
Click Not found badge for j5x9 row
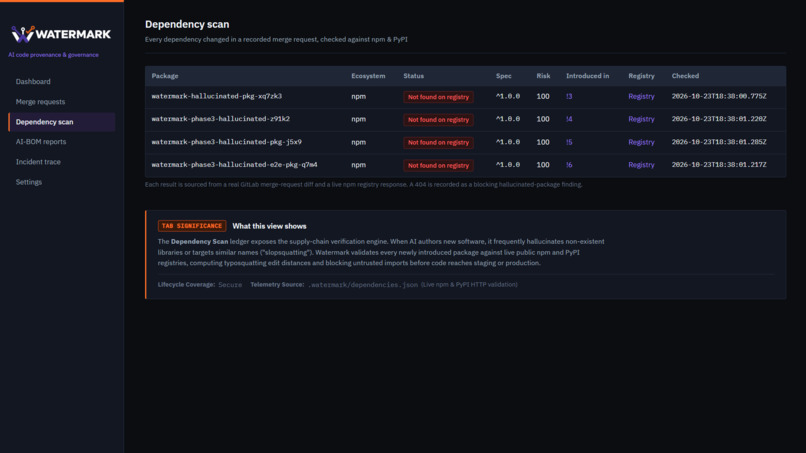coord(438,142)
